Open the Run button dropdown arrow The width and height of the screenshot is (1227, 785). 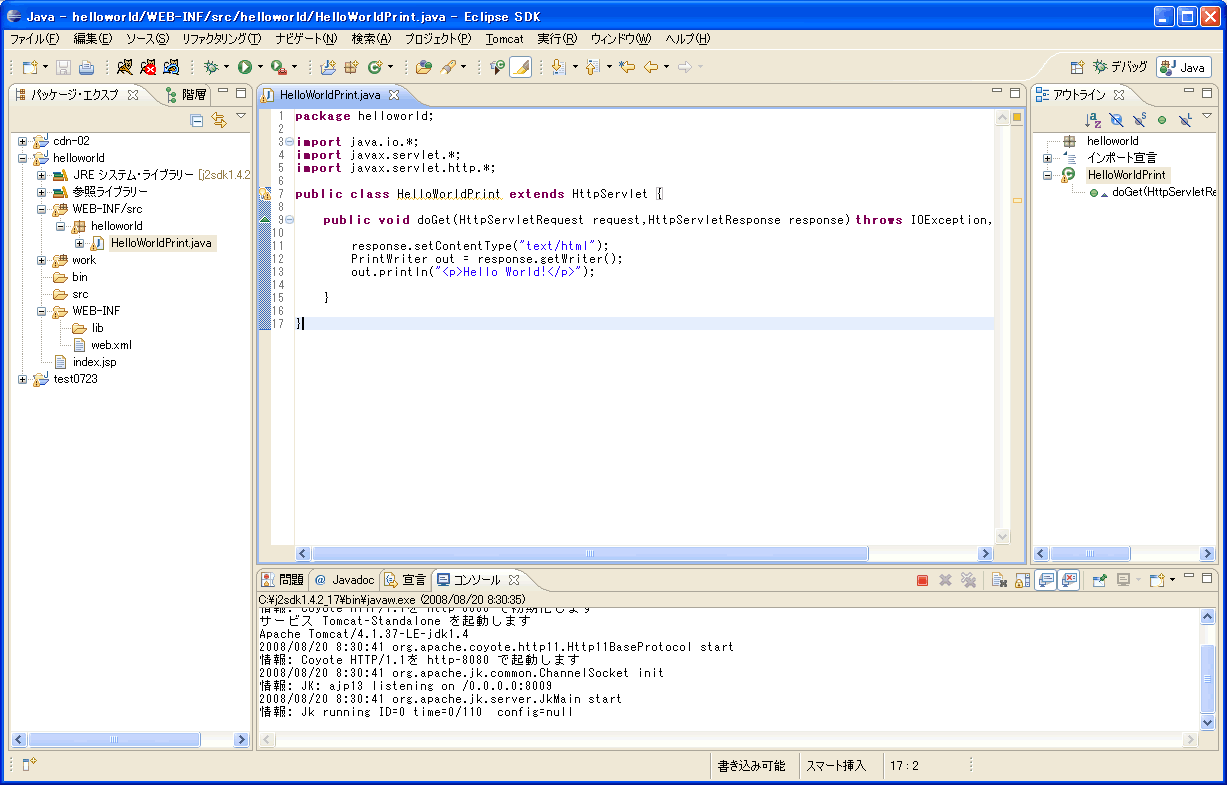tap(260, 67)
